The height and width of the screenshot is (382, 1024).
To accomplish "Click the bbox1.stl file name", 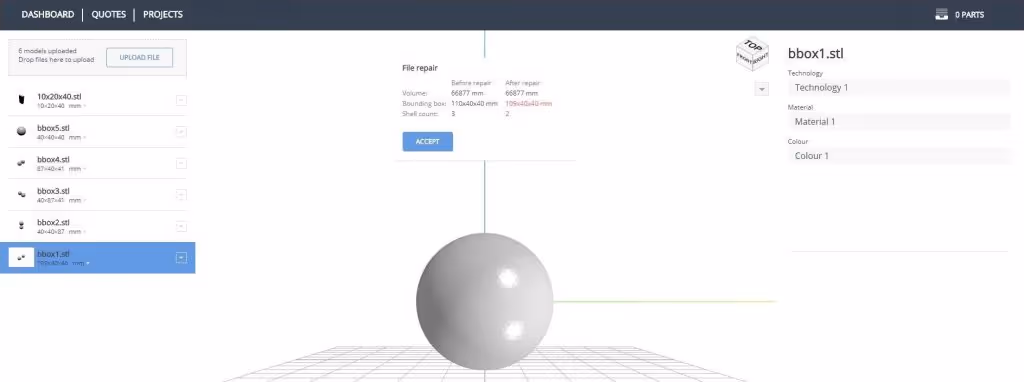I will click(54, 253).
